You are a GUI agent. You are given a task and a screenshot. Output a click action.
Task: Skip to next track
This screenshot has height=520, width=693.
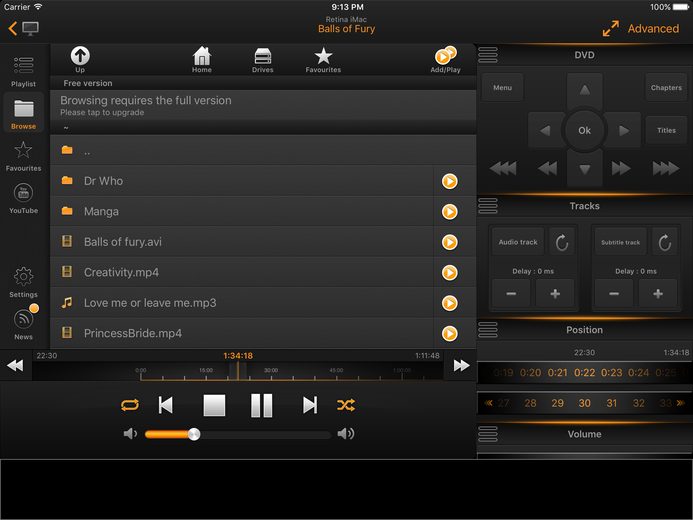coord(310,405)
